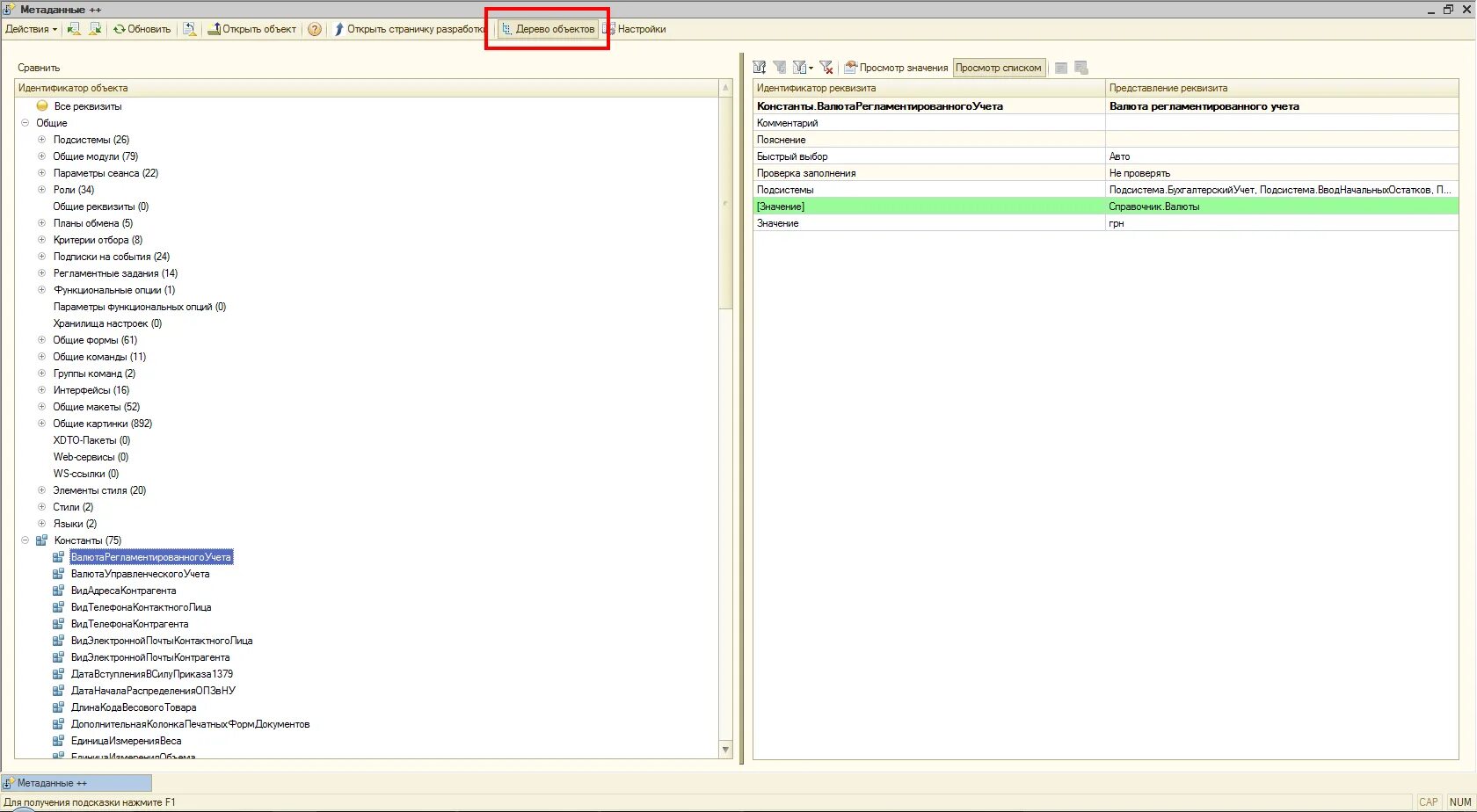Click the icon of ВидТелефонаКонтактногоЛица constant
This screenshot has width=1477, height=812.
point(58,607)
